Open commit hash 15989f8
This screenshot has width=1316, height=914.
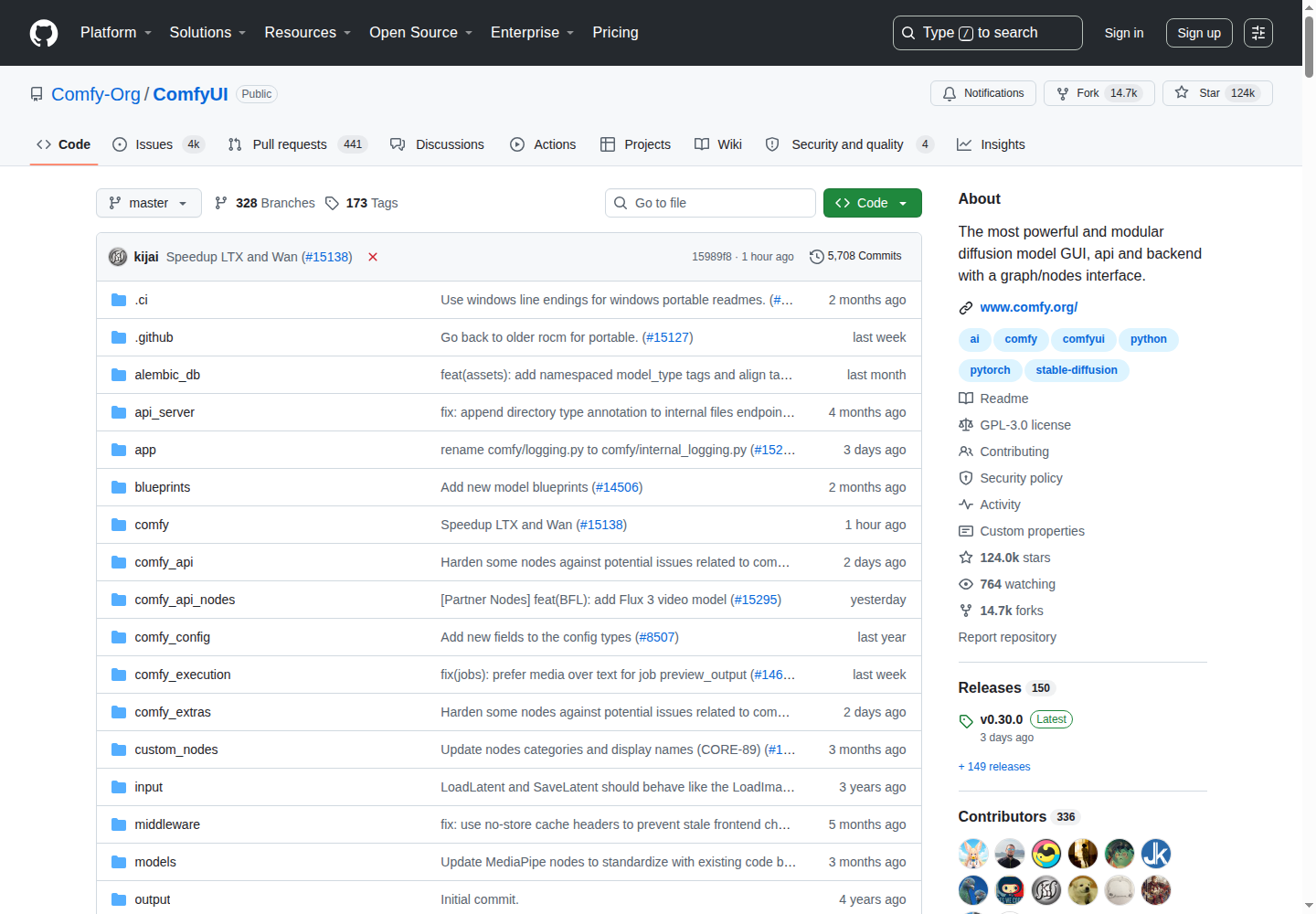(x=712, y=257)
